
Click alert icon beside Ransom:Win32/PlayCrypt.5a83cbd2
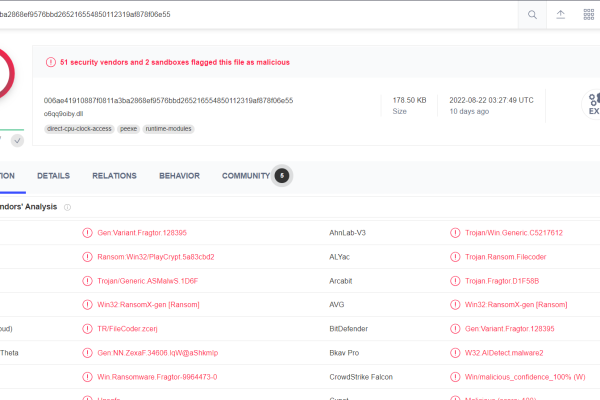(88, 257)
